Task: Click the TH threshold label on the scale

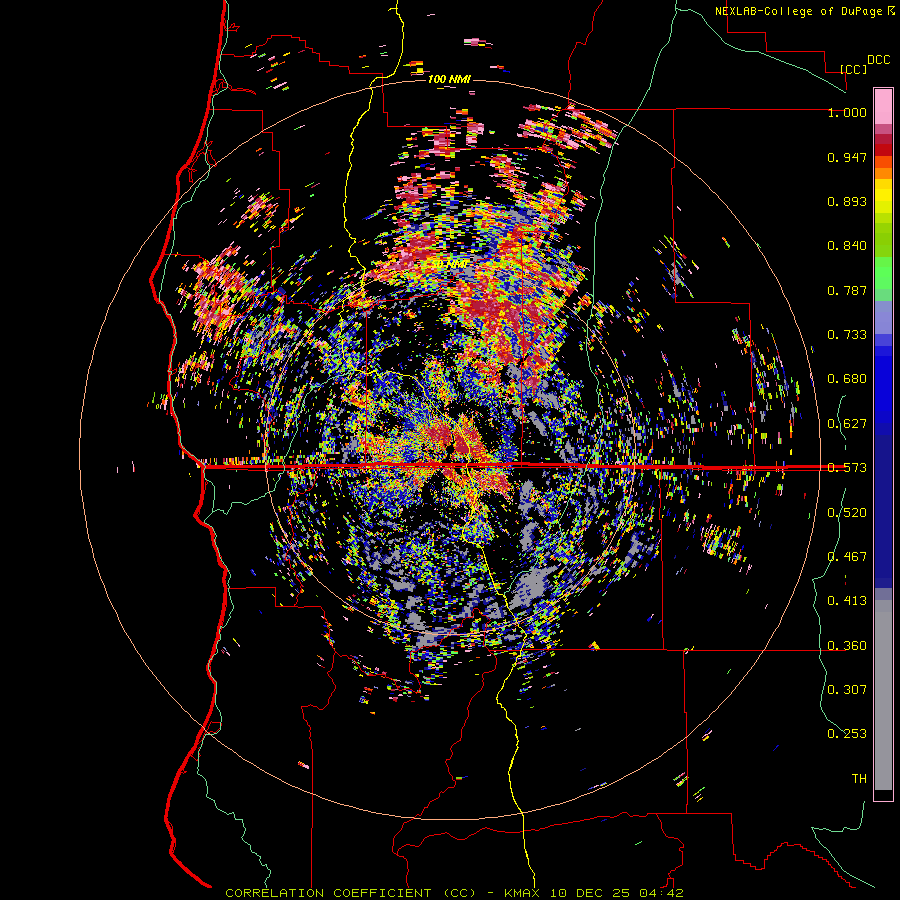Action: click(x=859, y=779)
